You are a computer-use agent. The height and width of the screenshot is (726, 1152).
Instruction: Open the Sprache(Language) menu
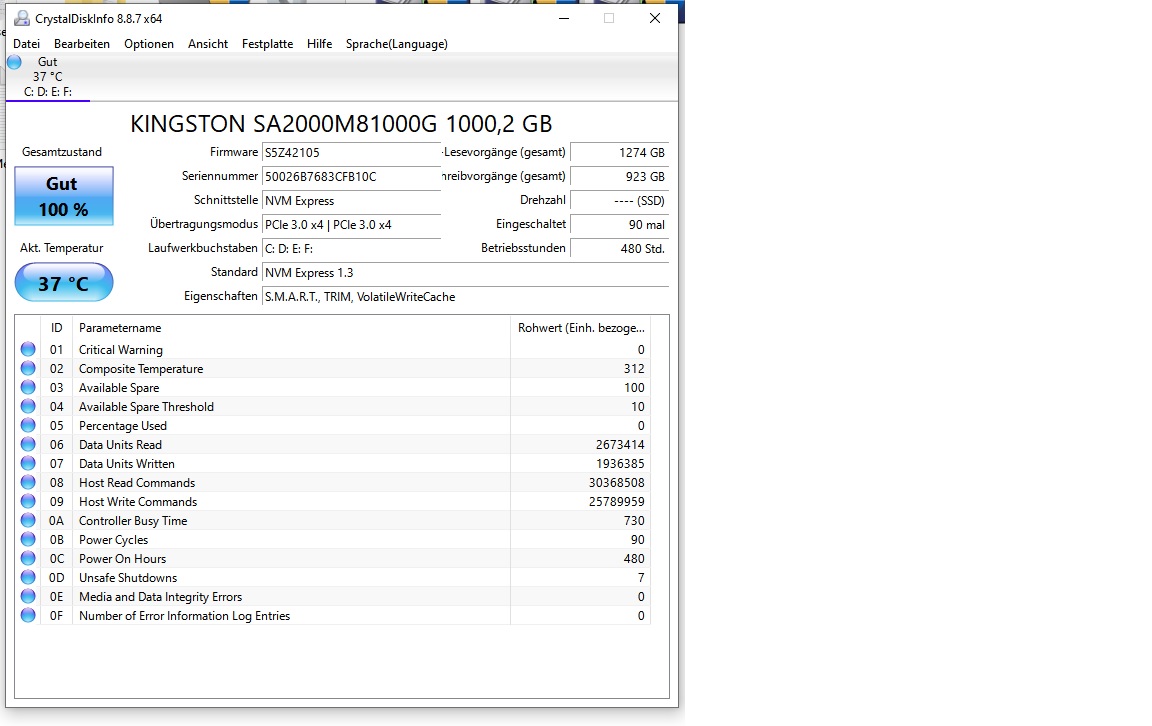(397, 44)
